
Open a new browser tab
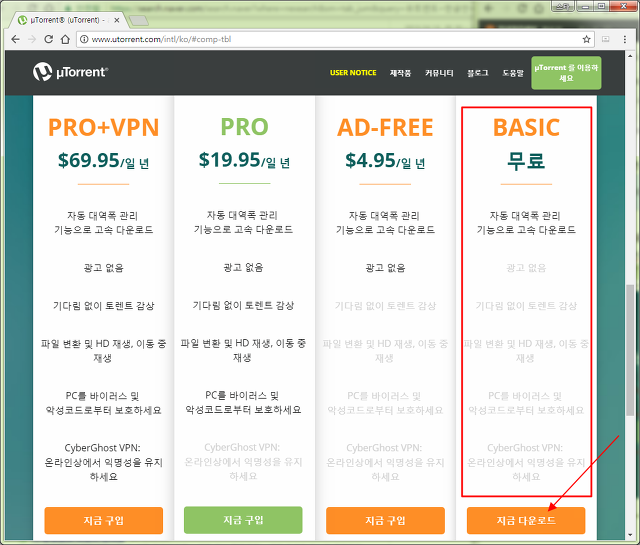(138, 20)
